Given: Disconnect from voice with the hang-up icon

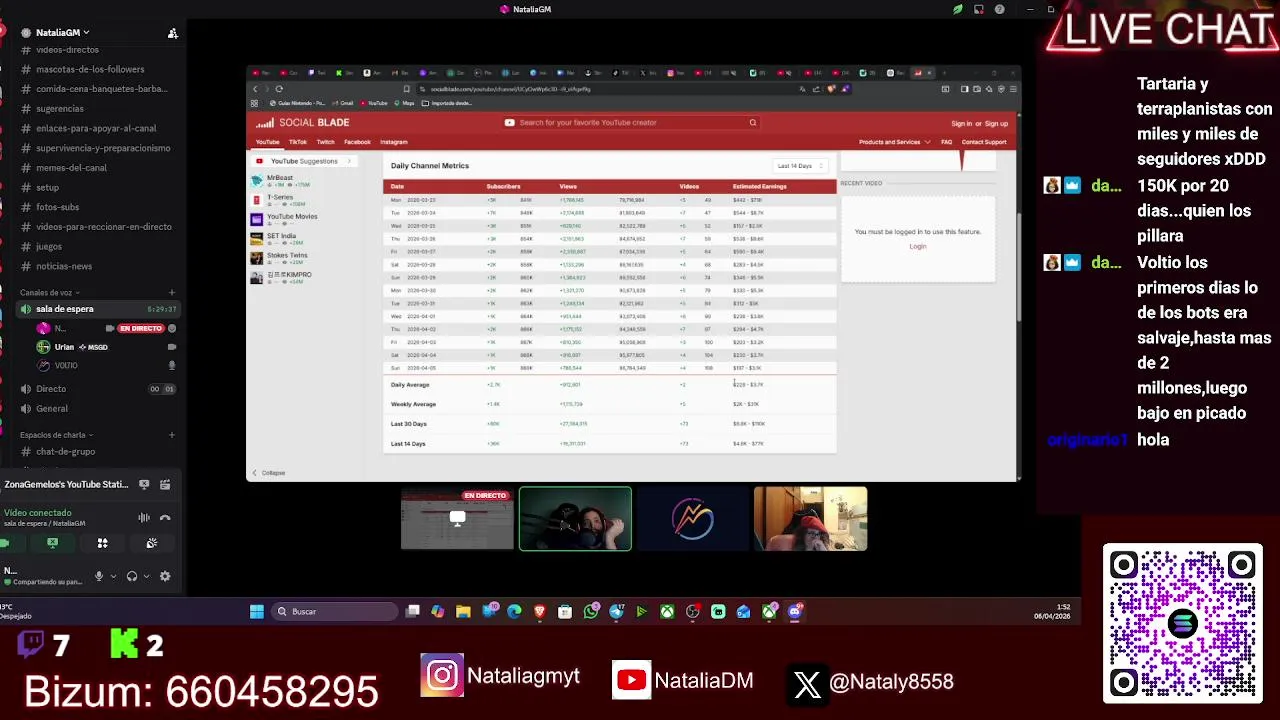Looking at the screenshot, I should [x=165, y=518].
